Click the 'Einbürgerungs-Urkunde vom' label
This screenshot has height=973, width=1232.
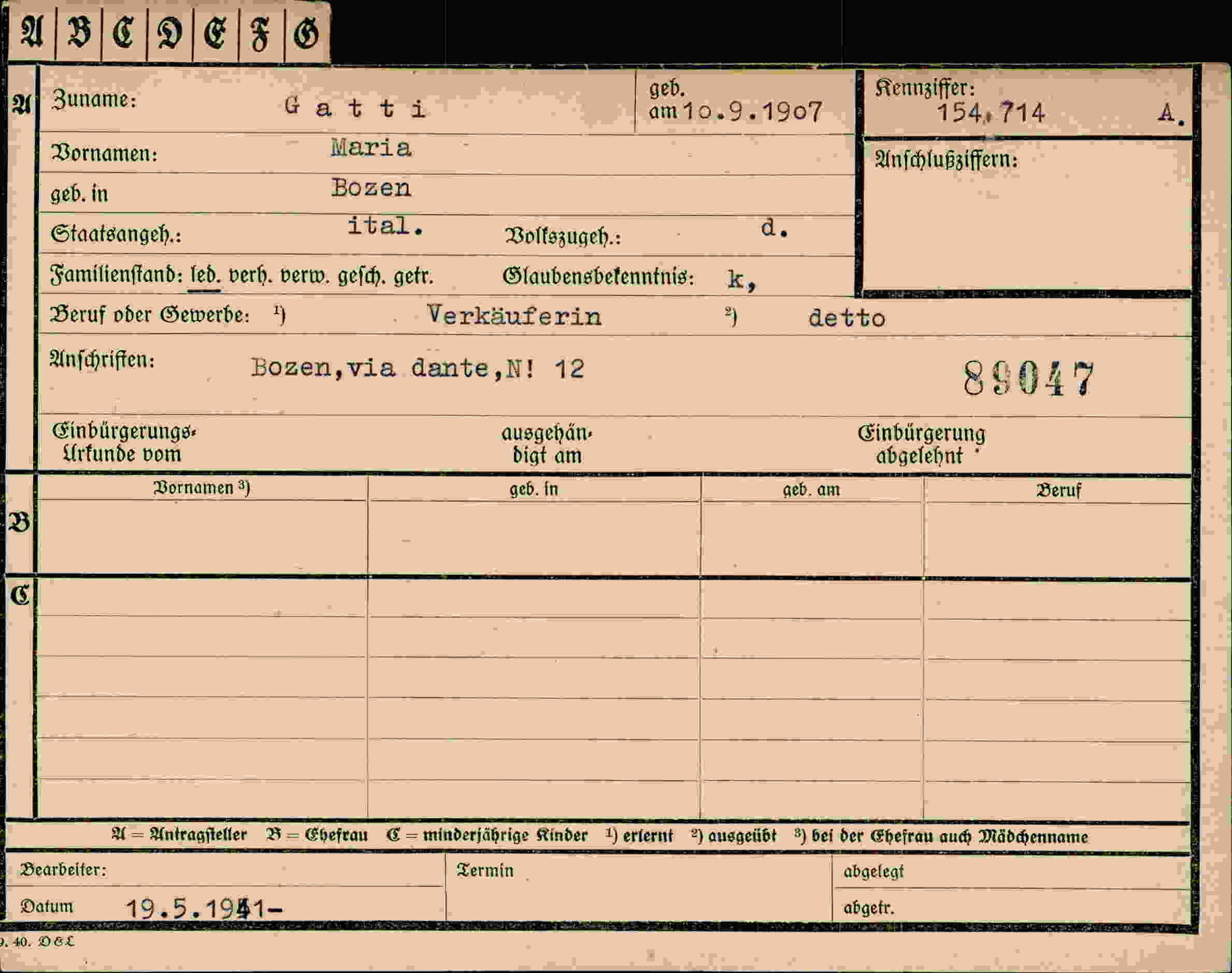(124, 442)
